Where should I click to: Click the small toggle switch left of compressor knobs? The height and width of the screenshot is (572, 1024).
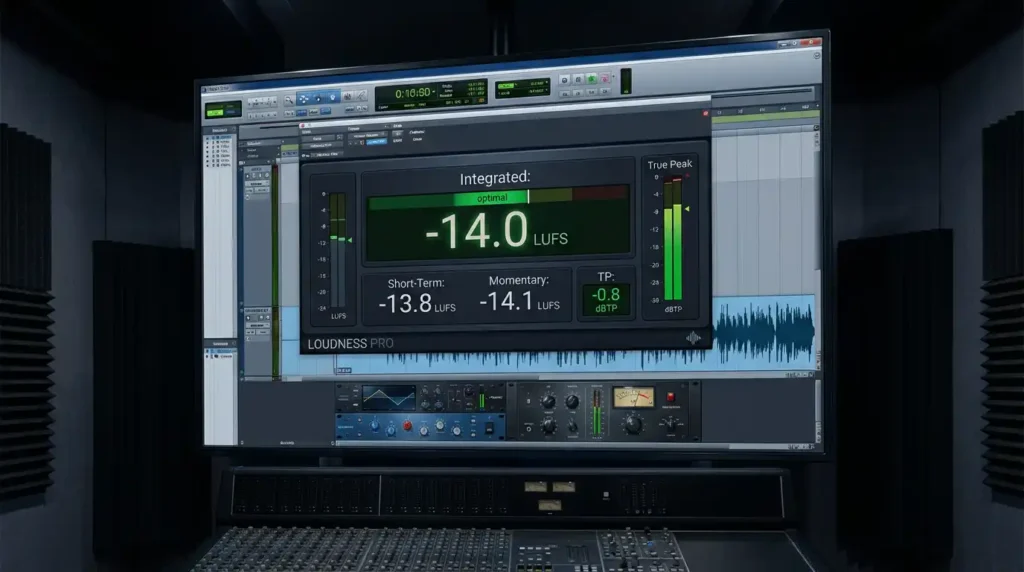(528, 401)
